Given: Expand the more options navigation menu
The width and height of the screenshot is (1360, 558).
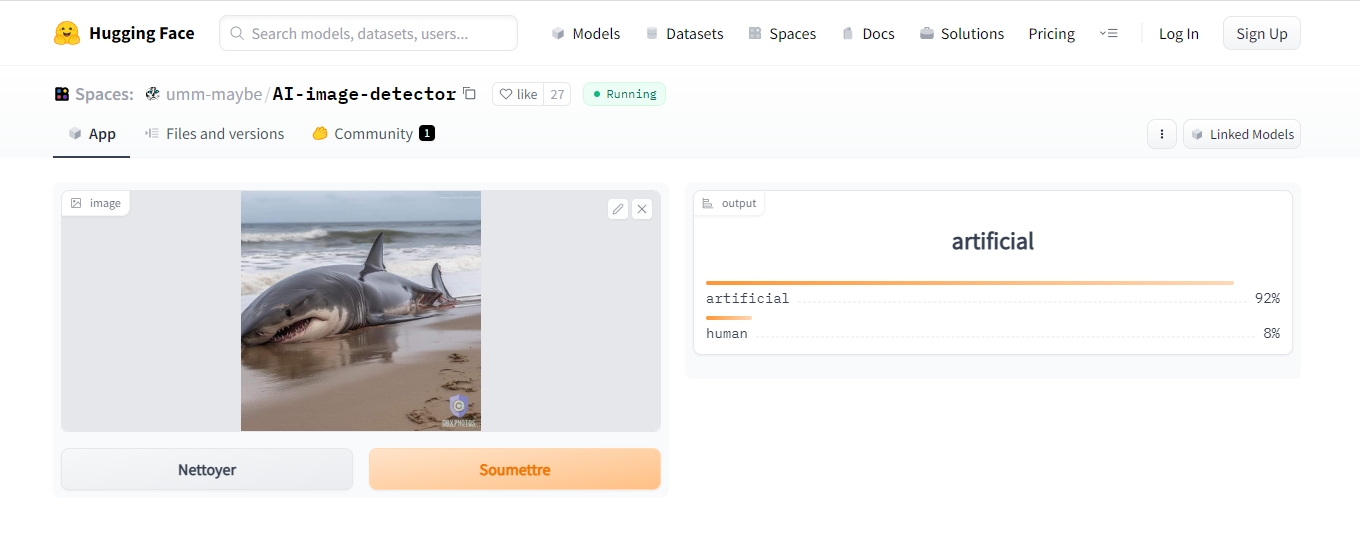Looking at the screenshot, I should coord(1108,33).
